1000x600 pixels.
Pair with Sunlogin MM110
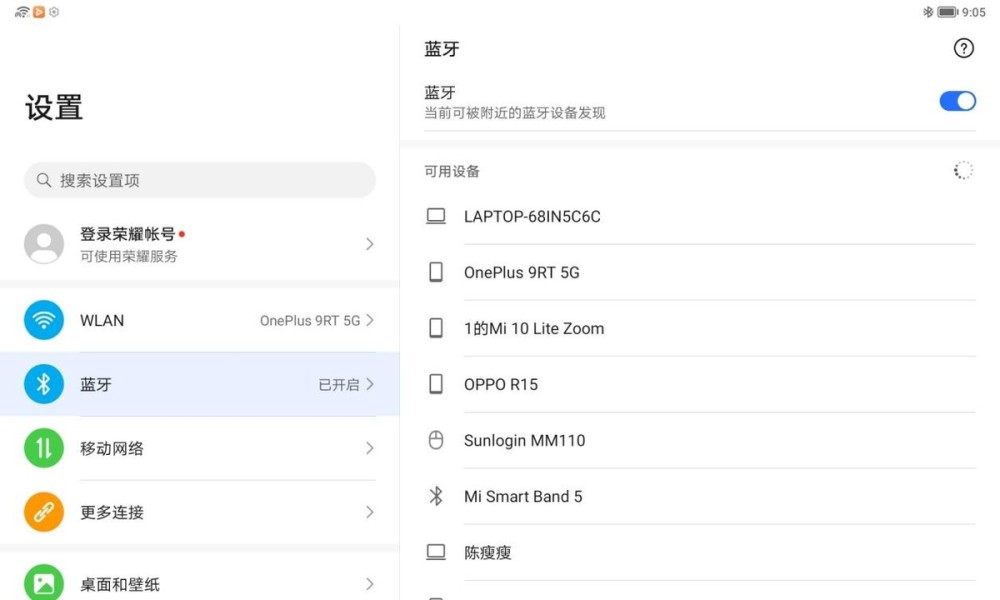(x=700, y=440)
